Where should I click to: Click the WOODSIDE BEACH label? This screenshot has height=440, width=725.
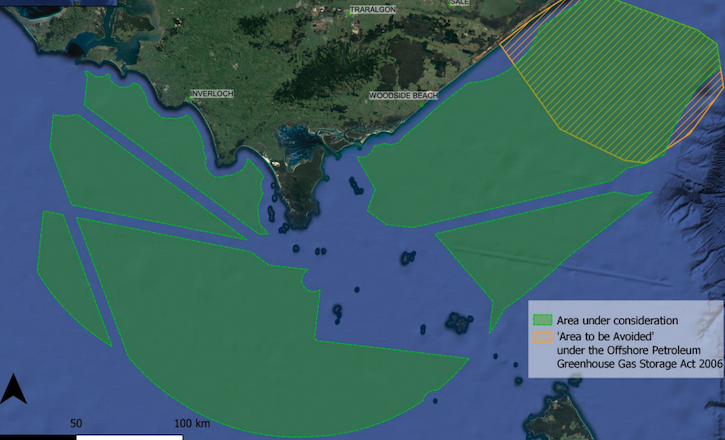coord(403,96)
